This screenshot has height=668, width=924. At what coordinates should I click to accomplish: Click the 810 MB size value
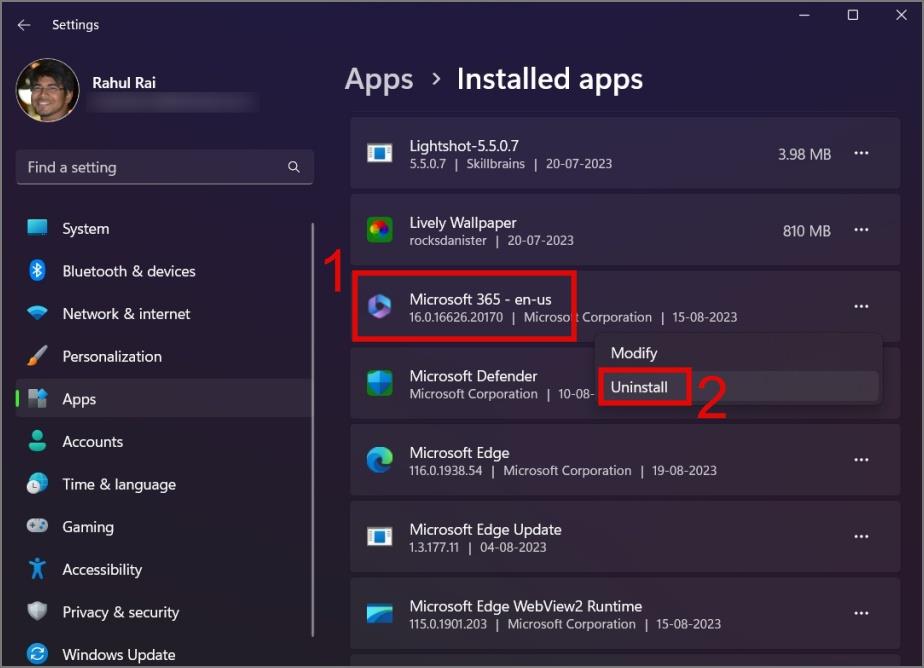806,231
